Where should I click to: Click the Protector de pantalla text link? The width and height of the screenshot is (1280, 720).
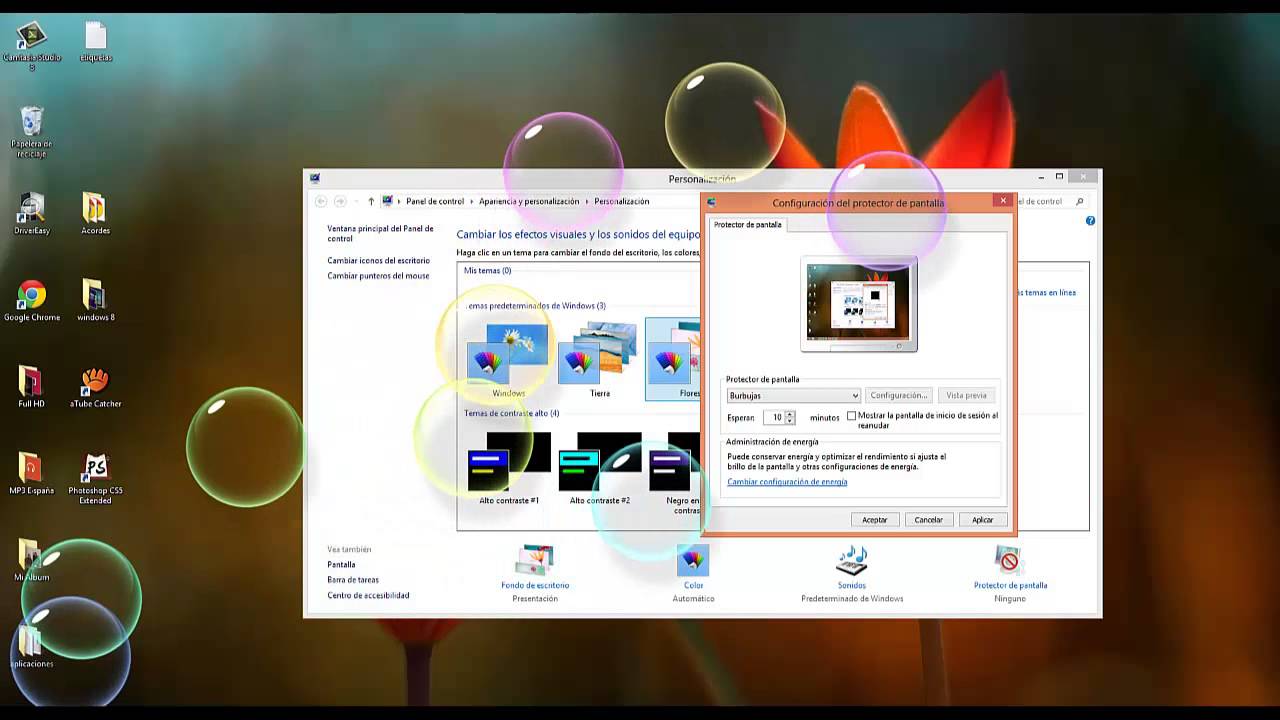click(1010, 586)
